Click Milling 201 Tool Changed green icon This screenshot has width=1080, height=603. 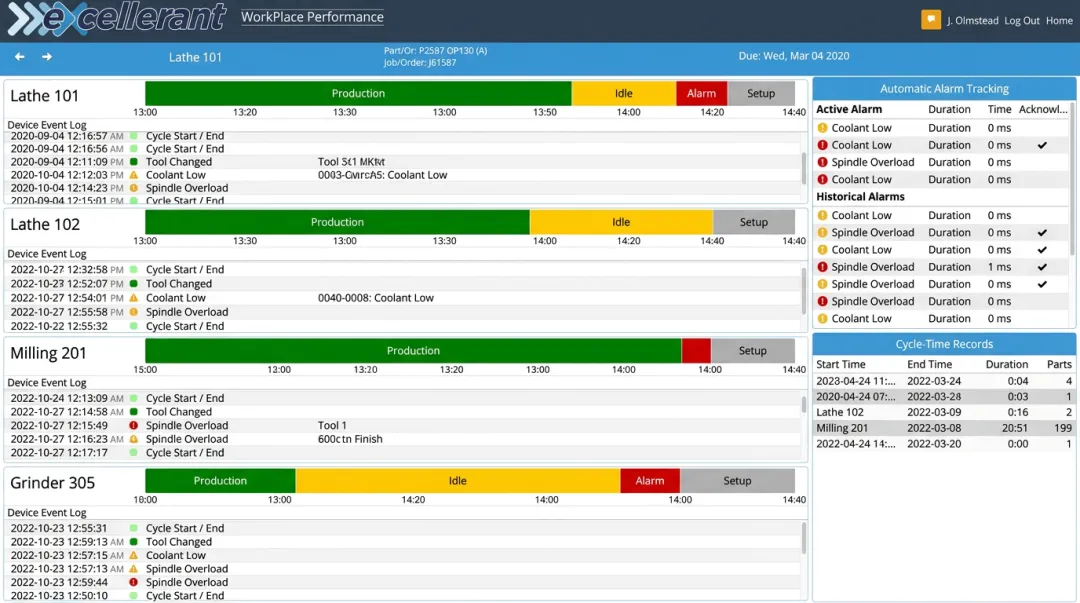134,411
